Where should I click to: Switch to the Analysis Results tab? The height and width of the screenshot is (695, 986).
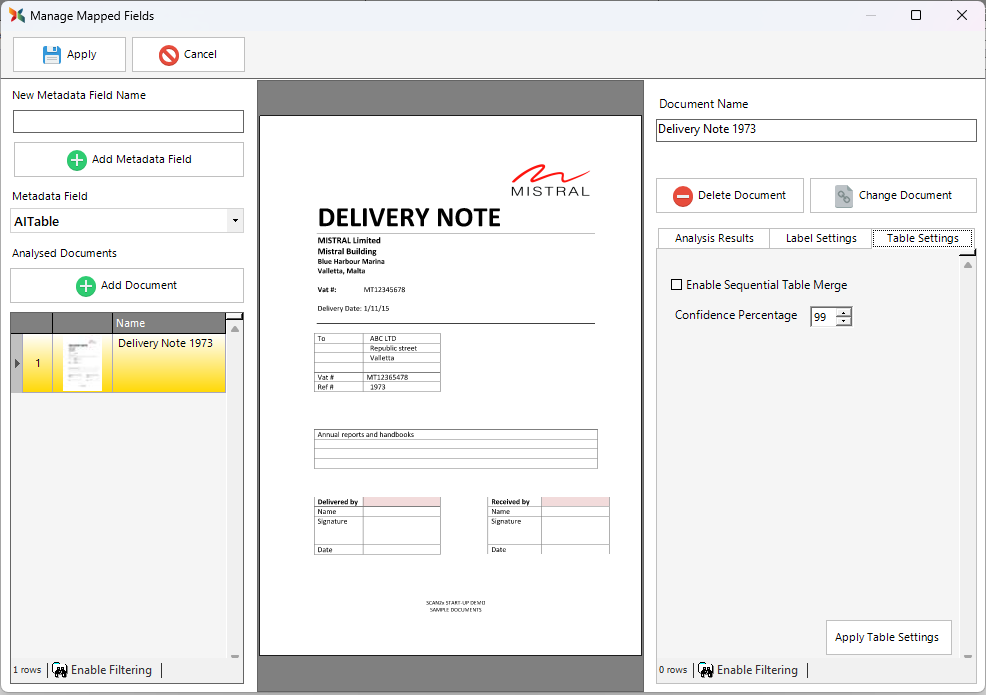point(713,238)
